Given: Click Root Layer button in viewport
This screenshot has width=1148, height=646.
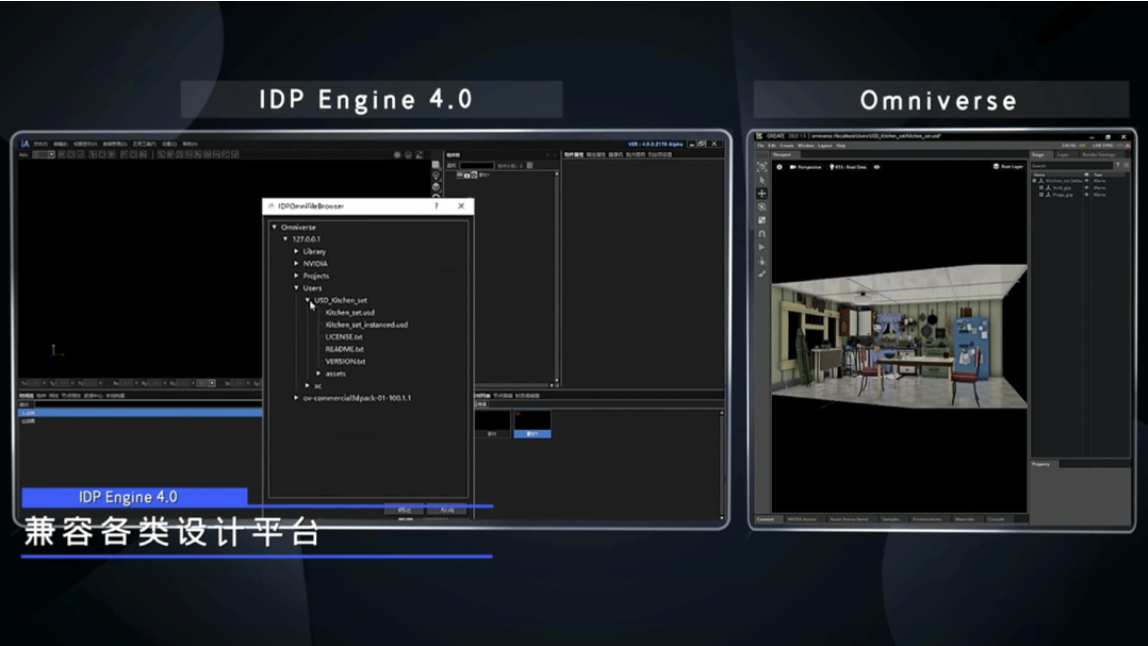Looking at the screenshot, I should coord(1008,166).
